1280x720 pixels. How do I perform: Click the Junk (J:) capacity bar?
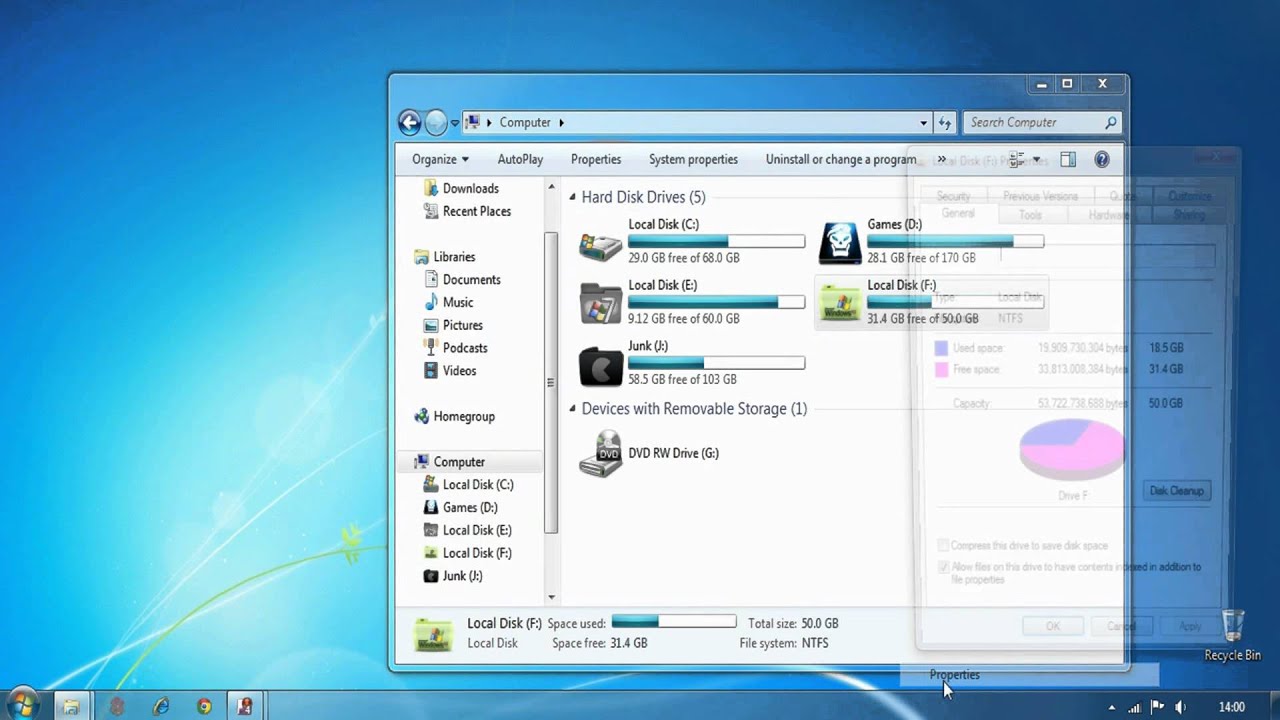tap(716, 363)
